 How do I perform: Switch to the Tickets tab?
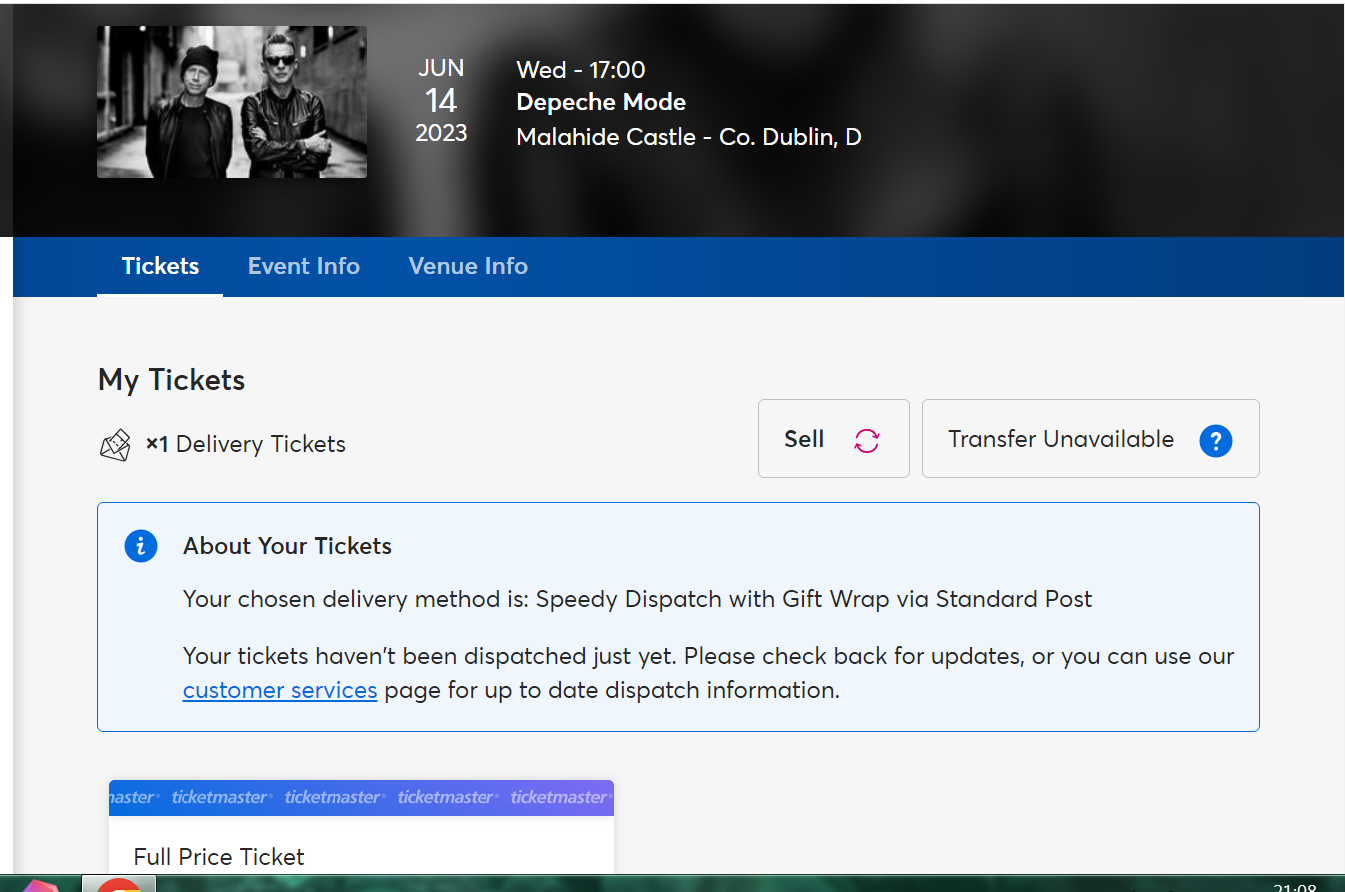160,266
